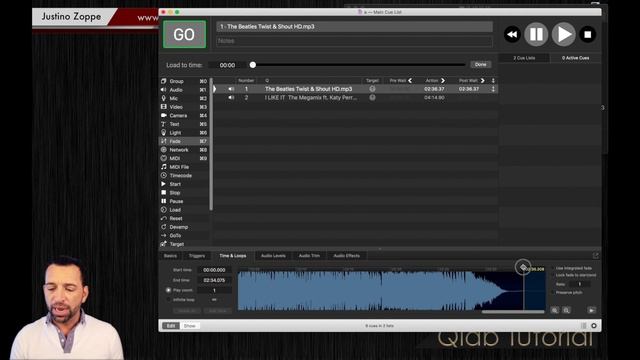Screen dimensions: 640x360
Task: Click the Action column arrow
Action: (x=443, y=80)
